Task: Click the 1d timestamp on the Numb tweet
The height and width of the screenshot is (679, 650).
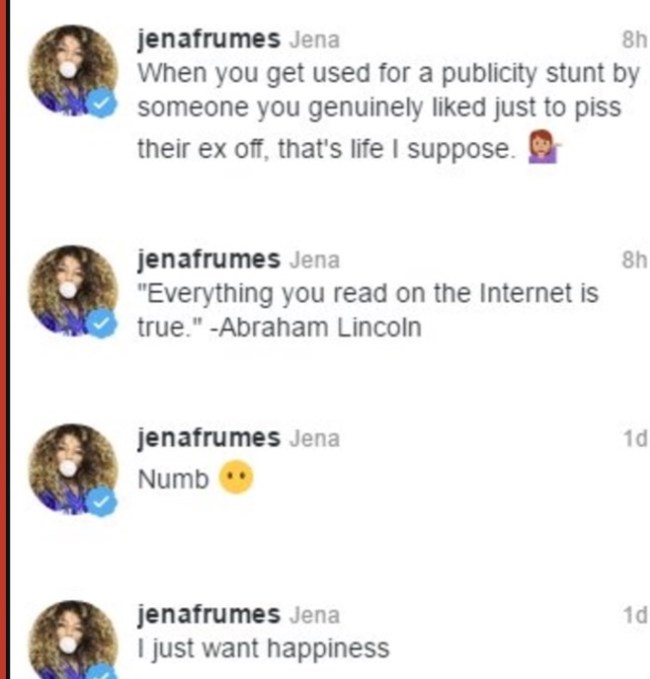Action: 634,438
